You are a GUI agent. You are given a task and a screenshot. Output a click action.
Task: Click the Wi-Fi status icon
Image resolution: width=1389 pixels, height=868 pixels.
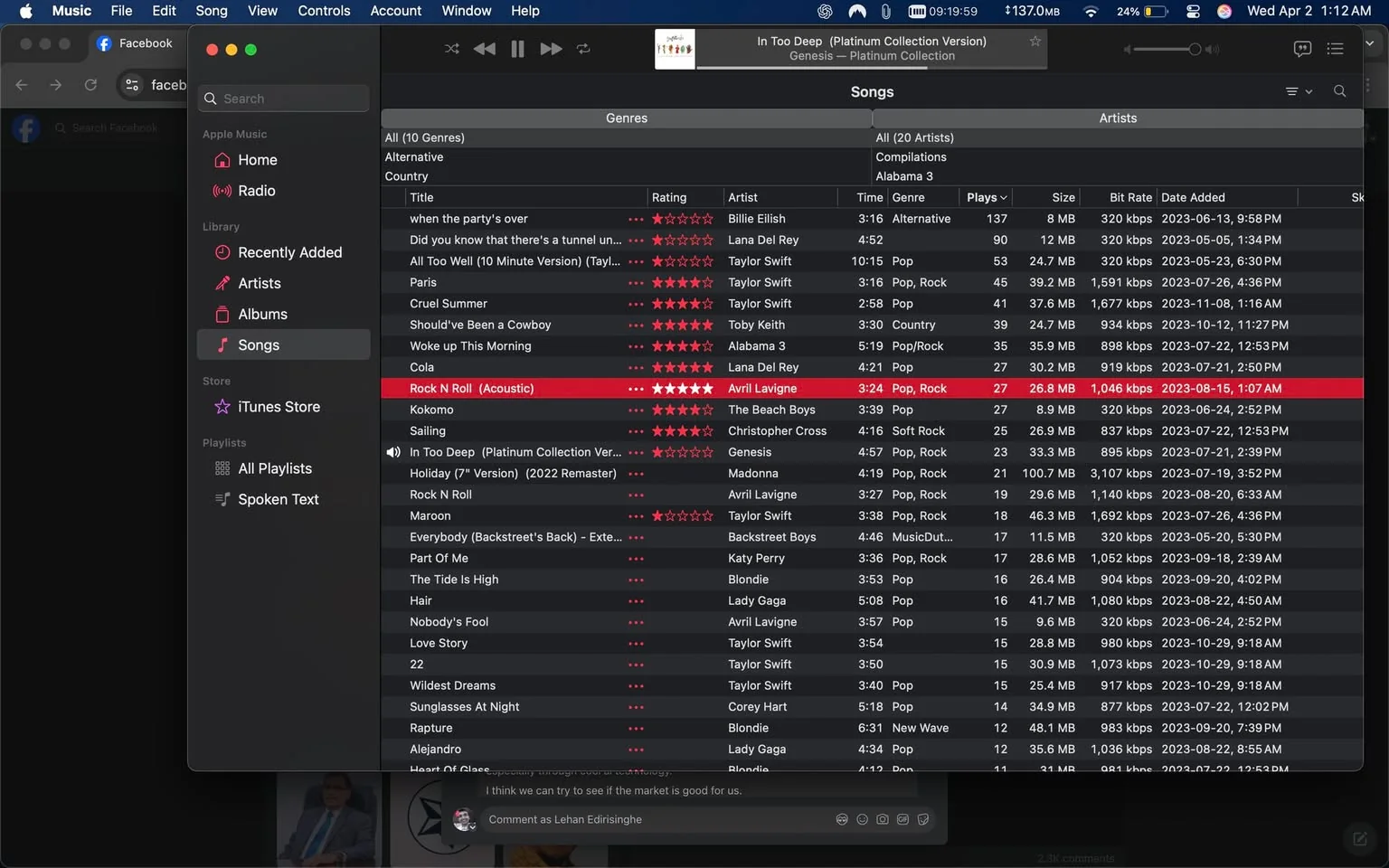click(1091, 11)
